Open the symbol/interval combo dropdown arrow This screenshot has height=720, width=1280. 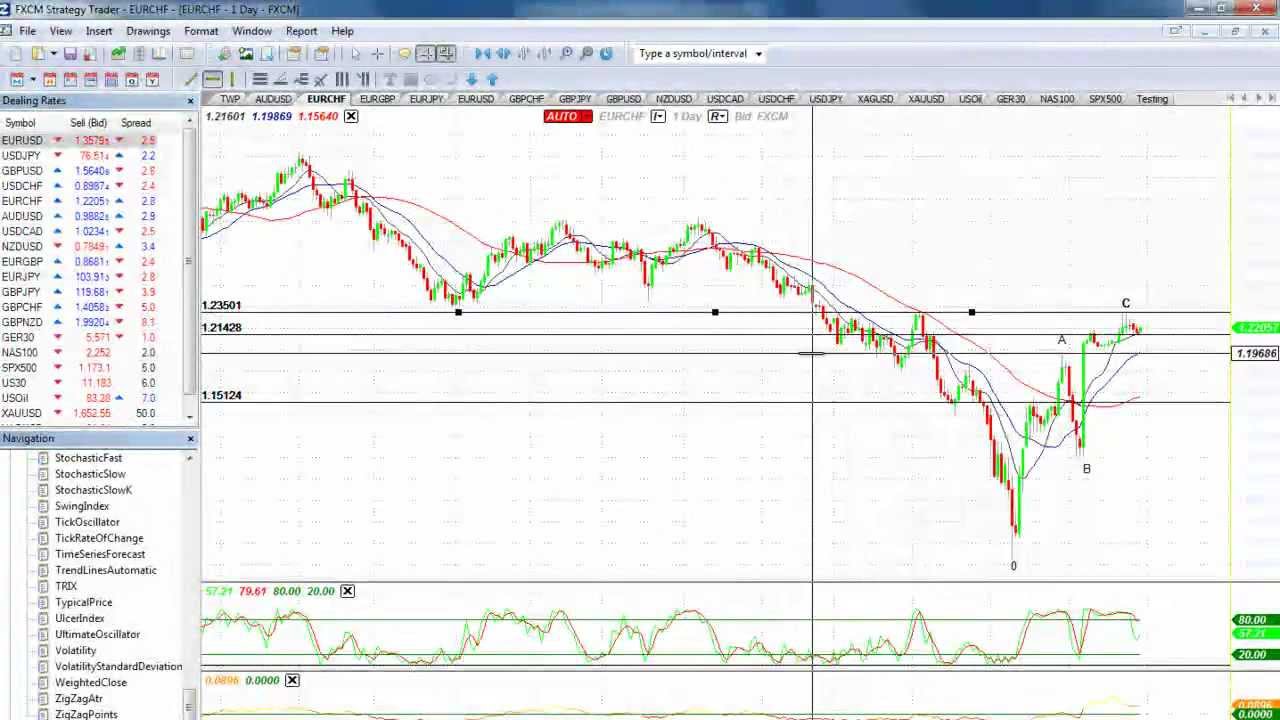758,54
